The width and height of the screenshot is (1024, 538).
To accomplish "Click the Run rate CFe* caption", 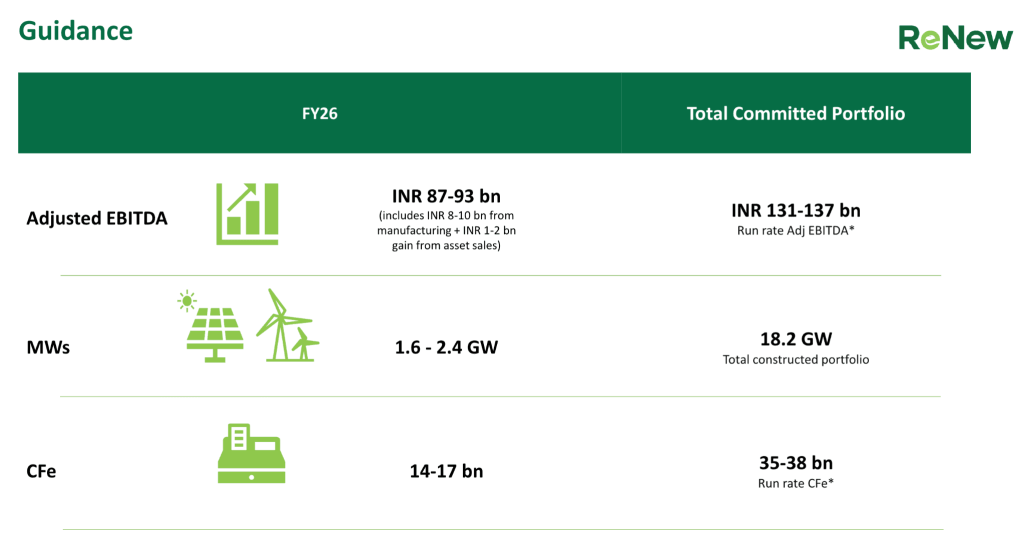I will (x=795, y=484).
